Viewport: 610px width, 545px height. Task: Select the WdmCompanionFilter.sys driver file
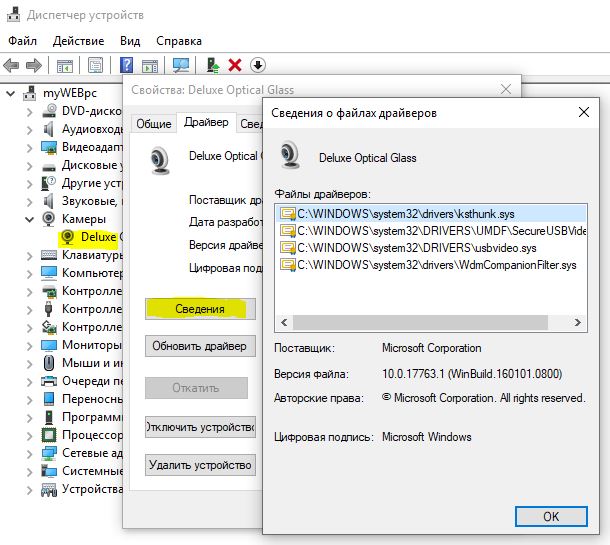click(x=431, y=265)
